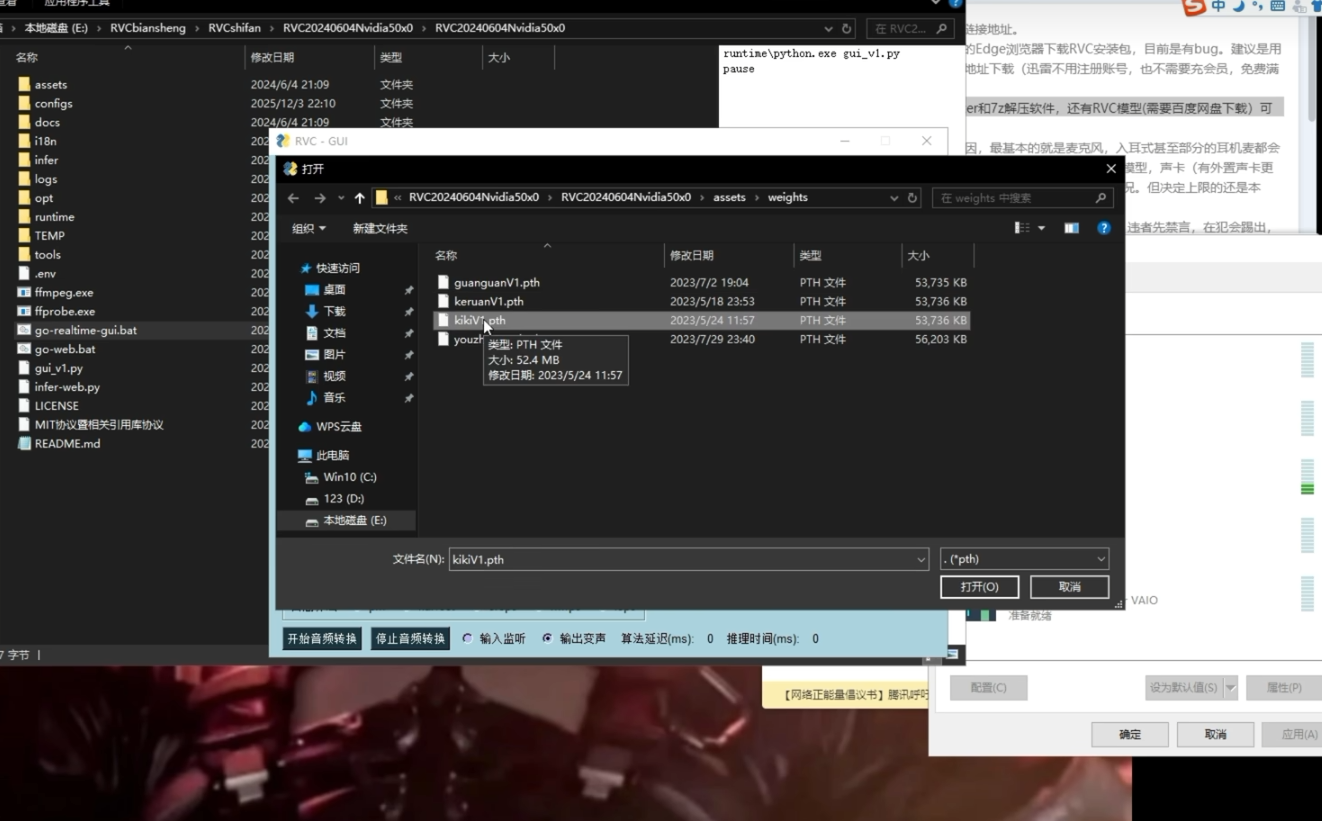1322x821 pixels.
Task: Select 本地磁盘 (E:) drive in dialog
Action: (354, 520)
